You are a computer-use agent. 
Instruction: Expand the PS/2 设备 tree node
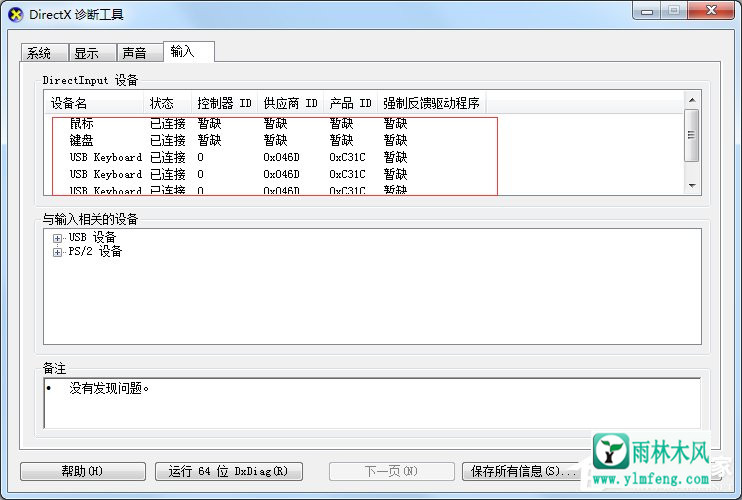tap(57, 252)
